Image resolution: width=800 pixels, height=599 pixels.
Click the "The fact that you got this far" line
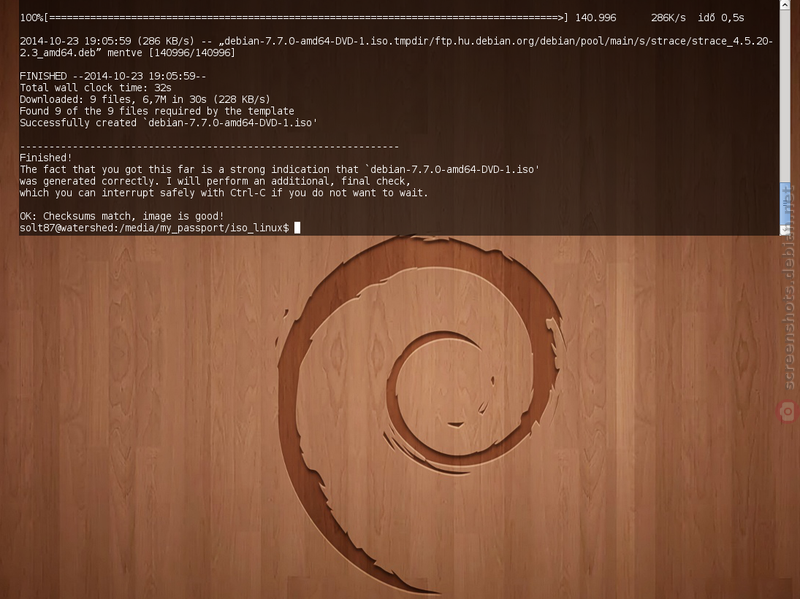click(x=280, y=169)
